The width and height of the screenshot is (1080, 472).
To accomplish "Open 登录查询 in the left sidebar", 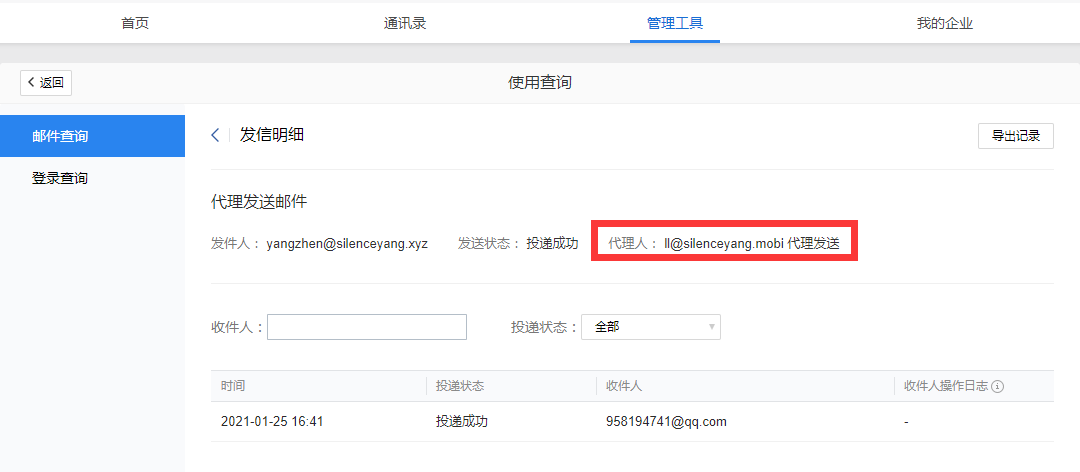I will pyautogui.click(x=92, y=178).
